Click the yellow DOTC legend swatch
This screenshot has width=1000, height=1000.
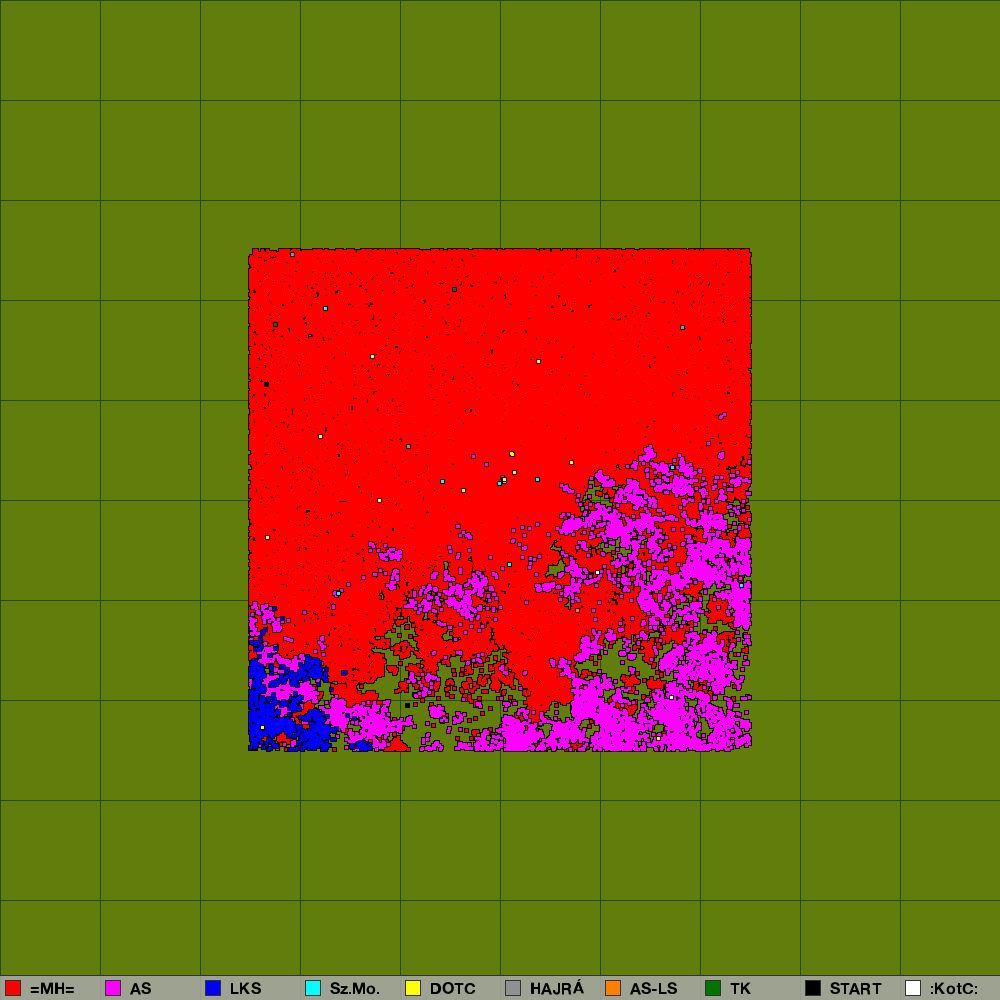point(413,988)
